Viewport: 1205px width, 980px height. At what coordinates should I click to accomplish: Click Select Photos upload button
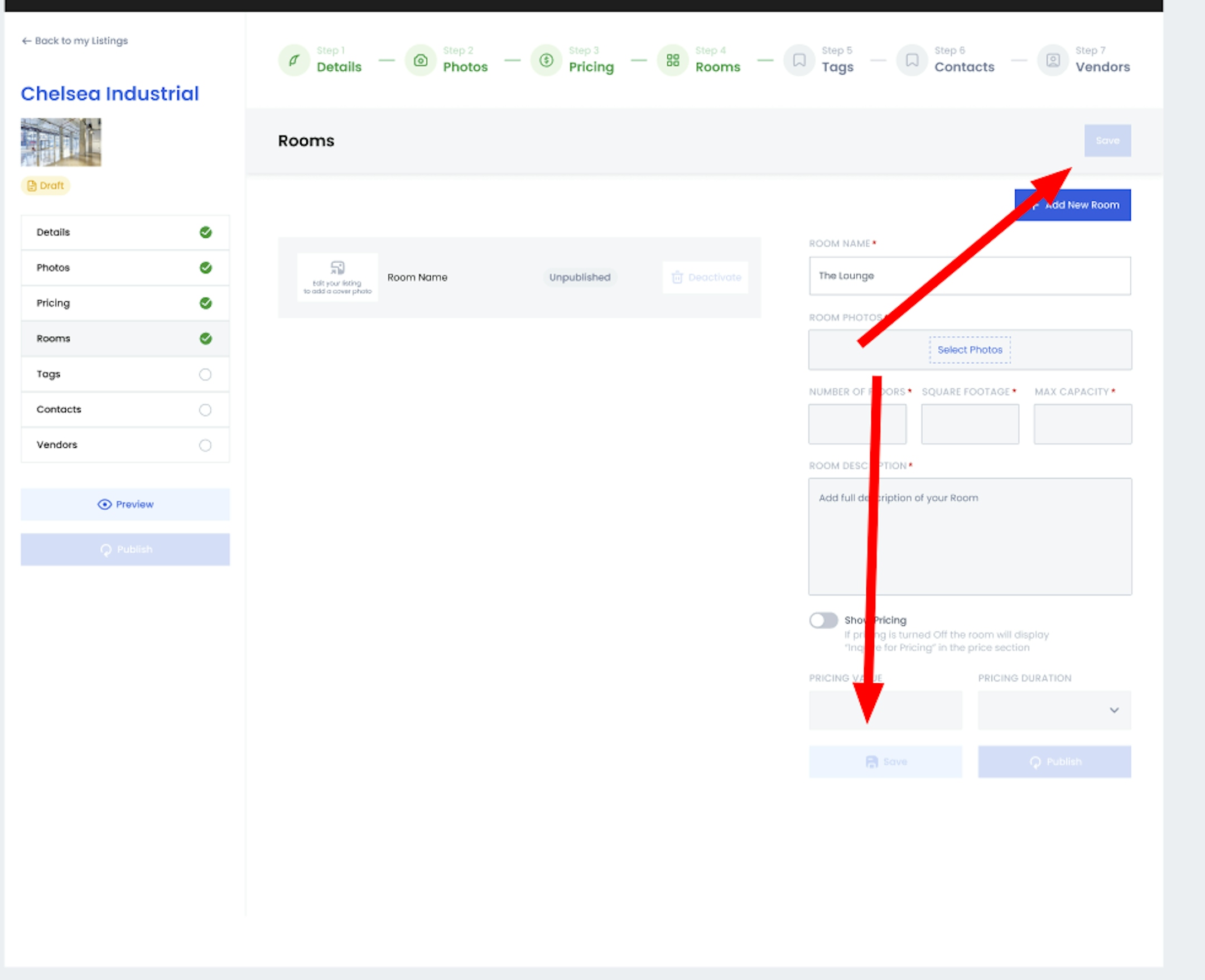click(x=970, y=350)
